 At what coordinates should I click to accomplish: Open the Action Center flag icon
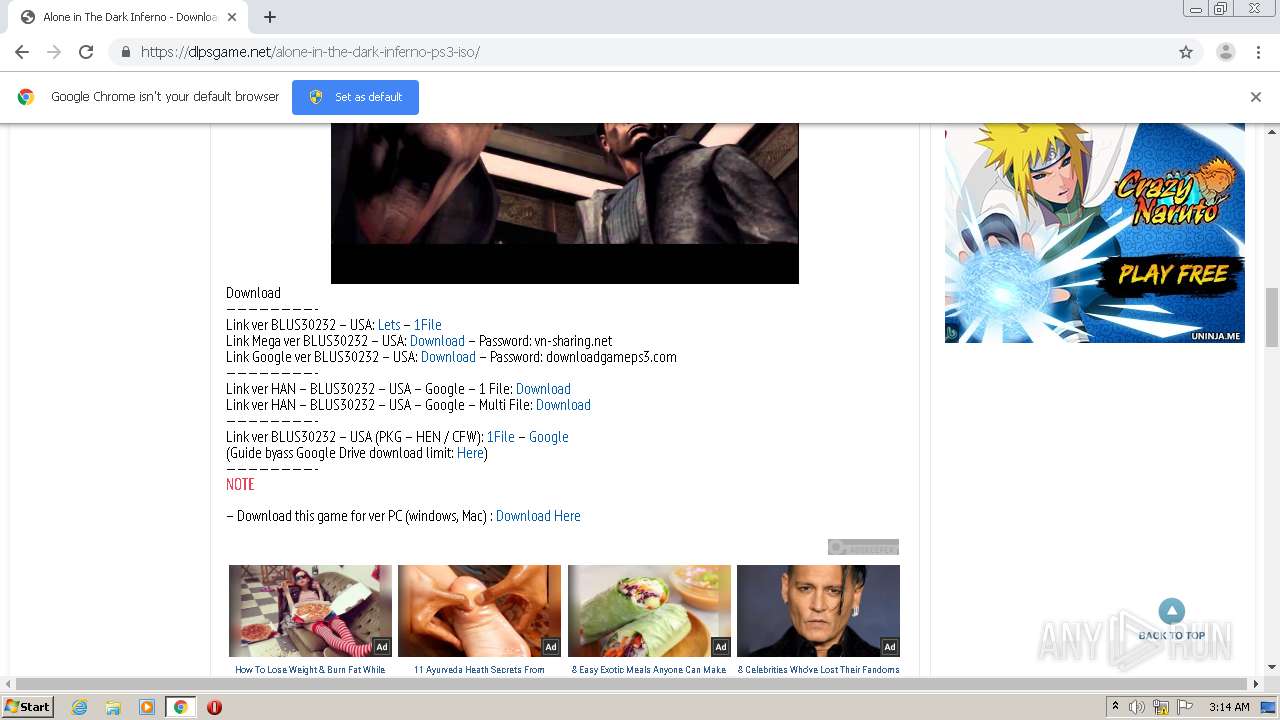pyautogui.click(x=1184, y=707)
